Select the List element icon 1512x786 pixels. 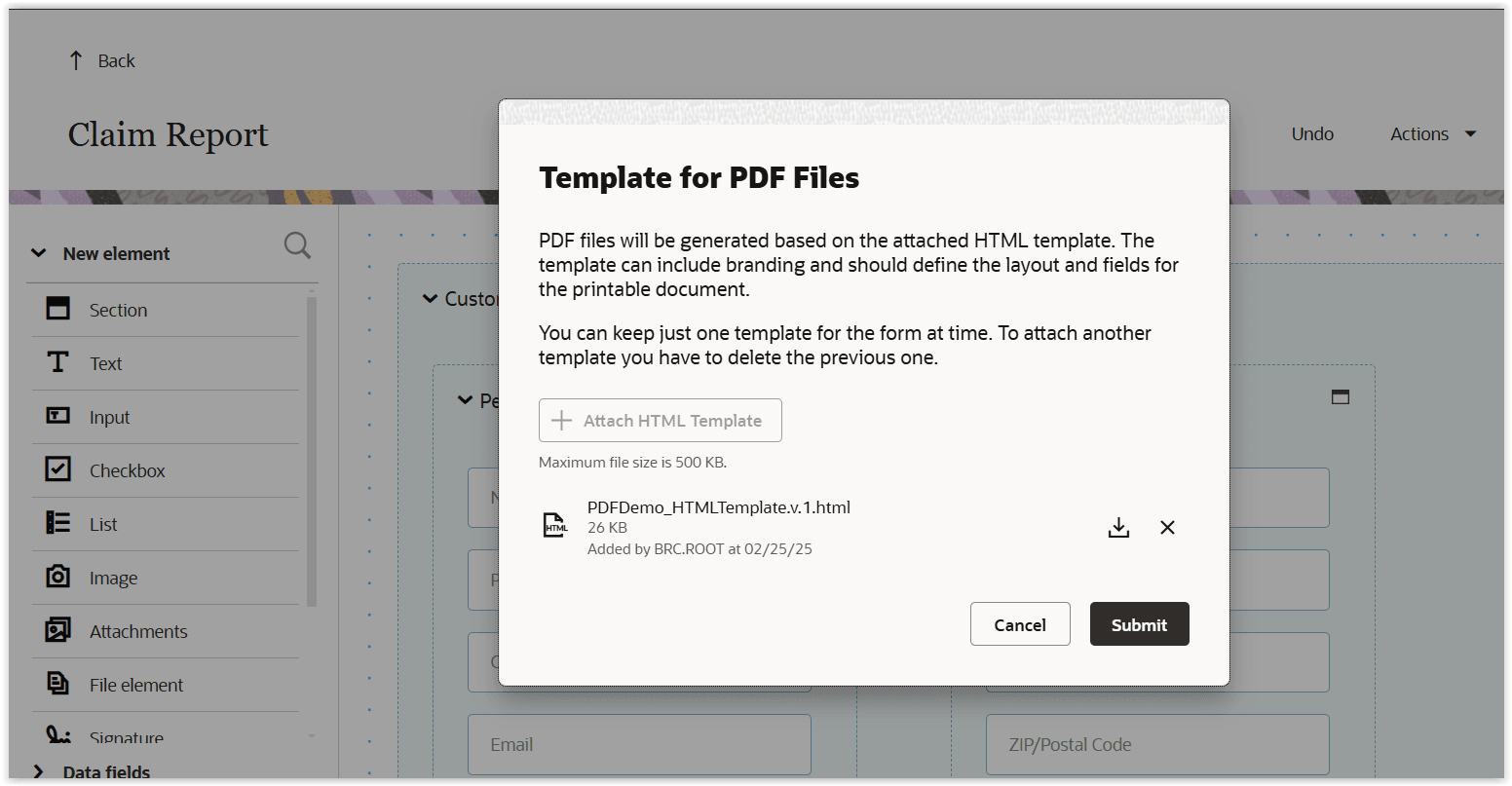point(58,523)
